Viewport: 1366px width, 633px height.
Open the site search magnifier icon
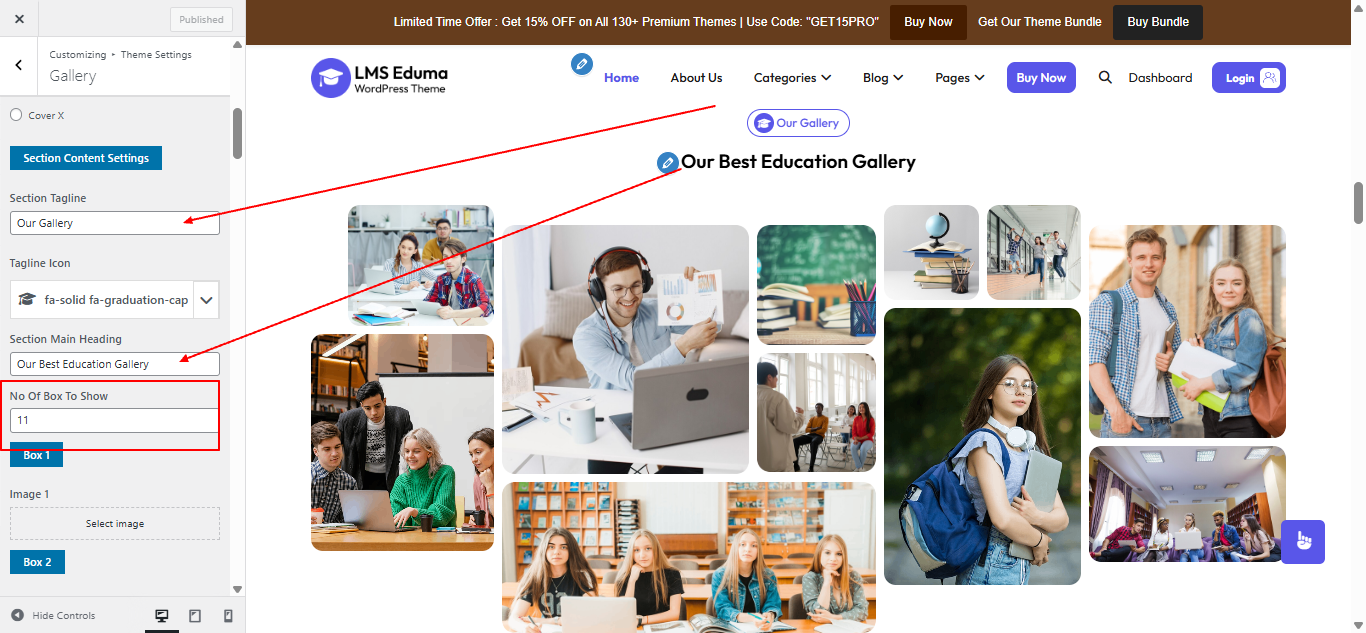tap(1105, 77)
